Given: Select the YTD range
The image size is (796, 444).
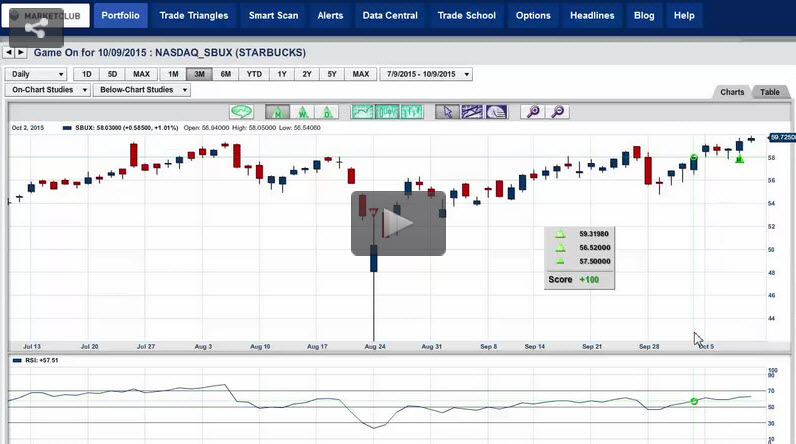Looking at the screenshot, I should 254,74.
